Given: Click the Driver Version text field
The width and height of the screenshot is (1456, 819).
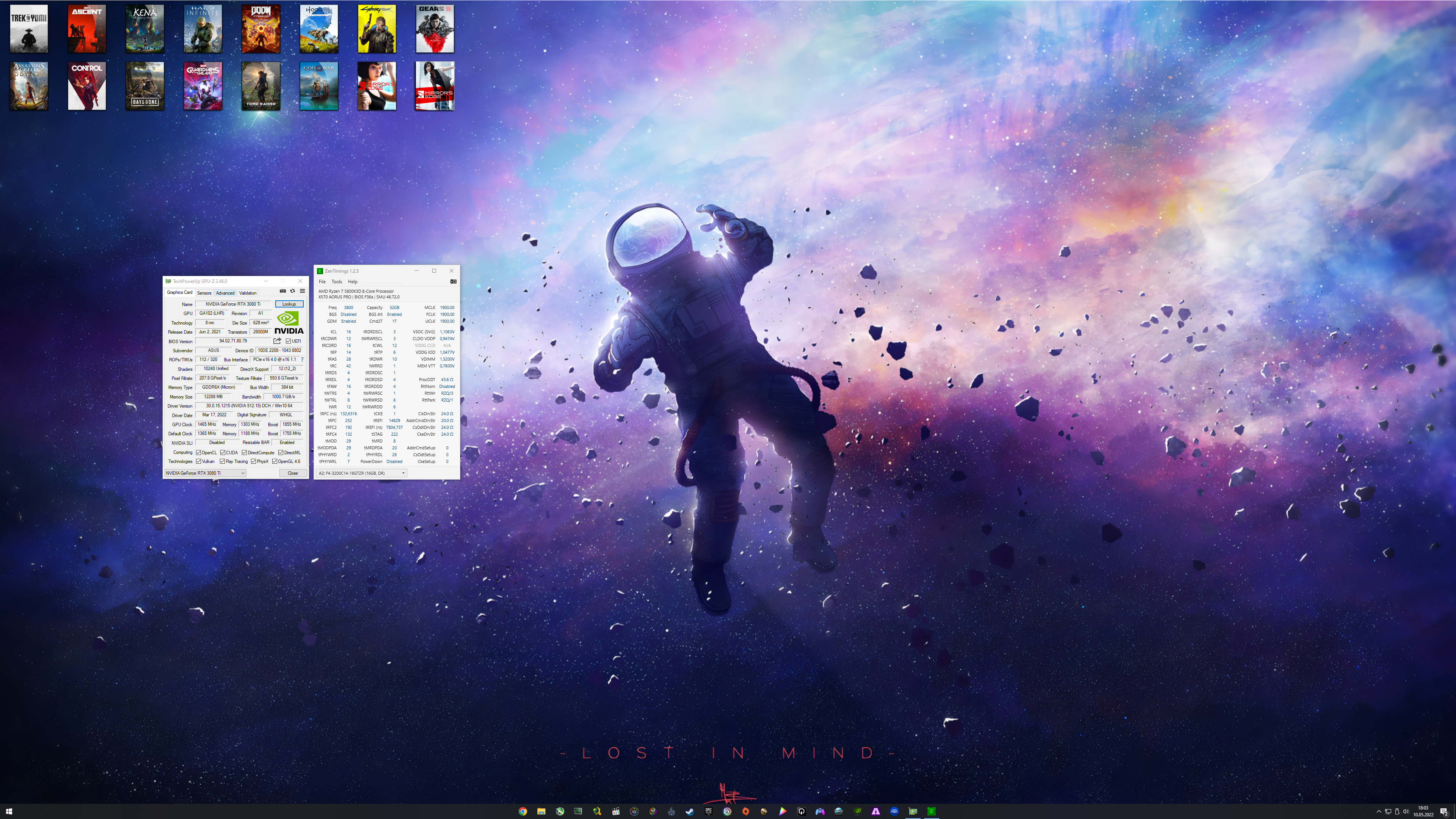Looking at the screenshot, I should coord(249,406).
